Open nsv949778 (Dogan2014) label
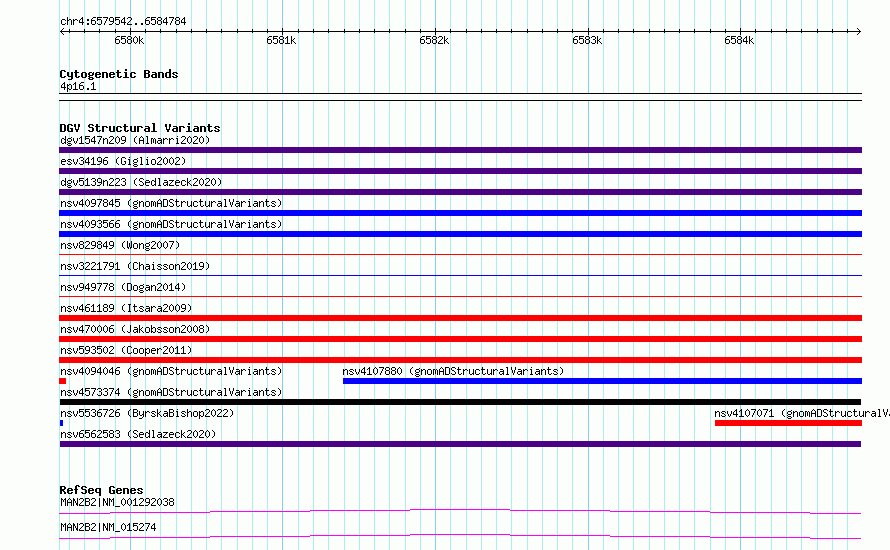This screenshot has width=890, height=550. pos(123,287)
